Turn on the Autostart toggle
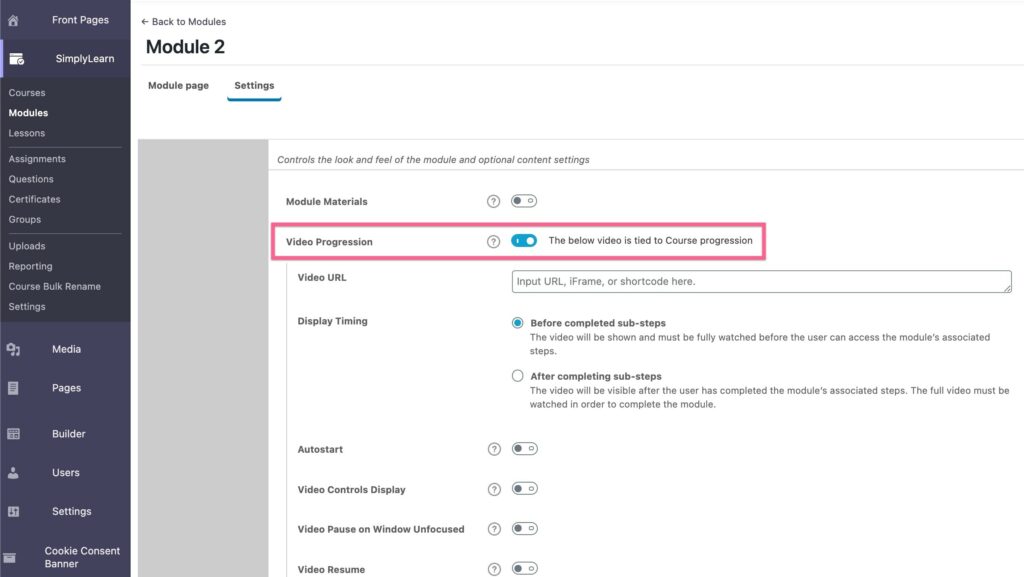1024x577 pixels. pos(524,449)
